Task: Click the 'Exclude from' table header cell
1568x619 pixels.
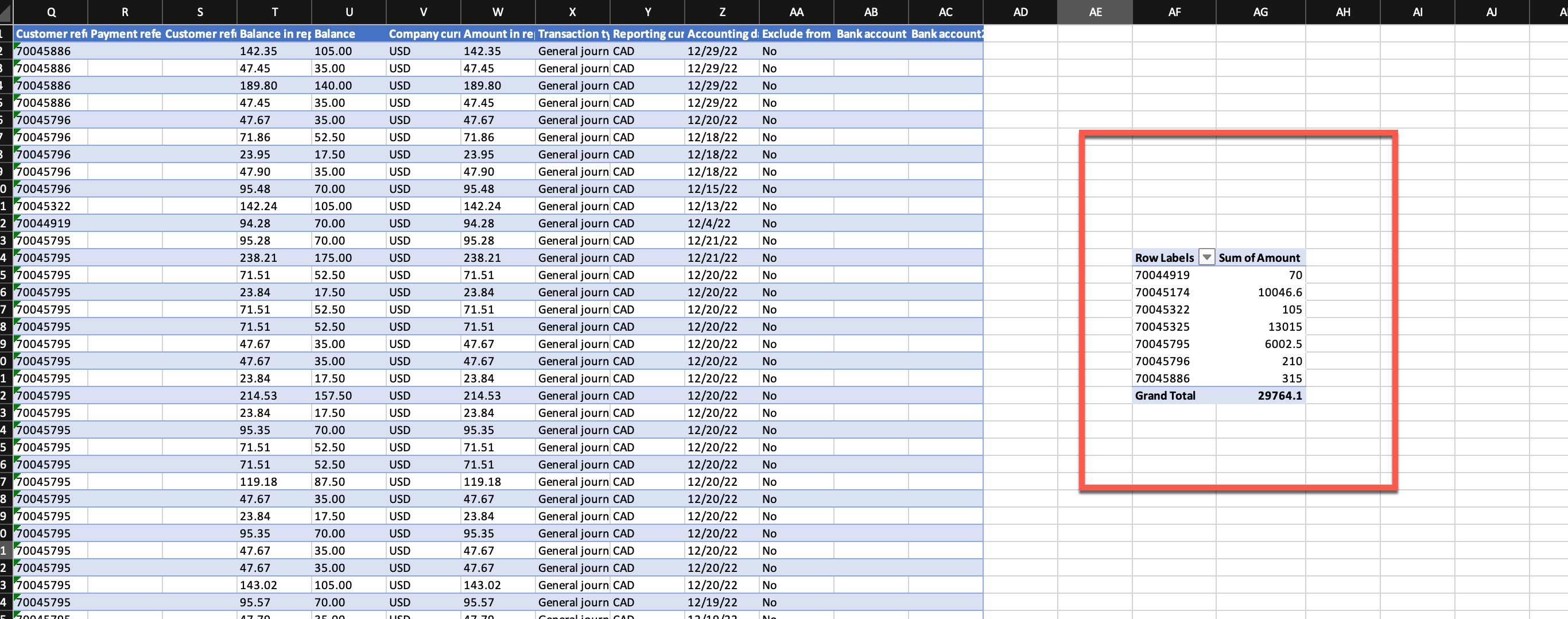Action: 797,34
